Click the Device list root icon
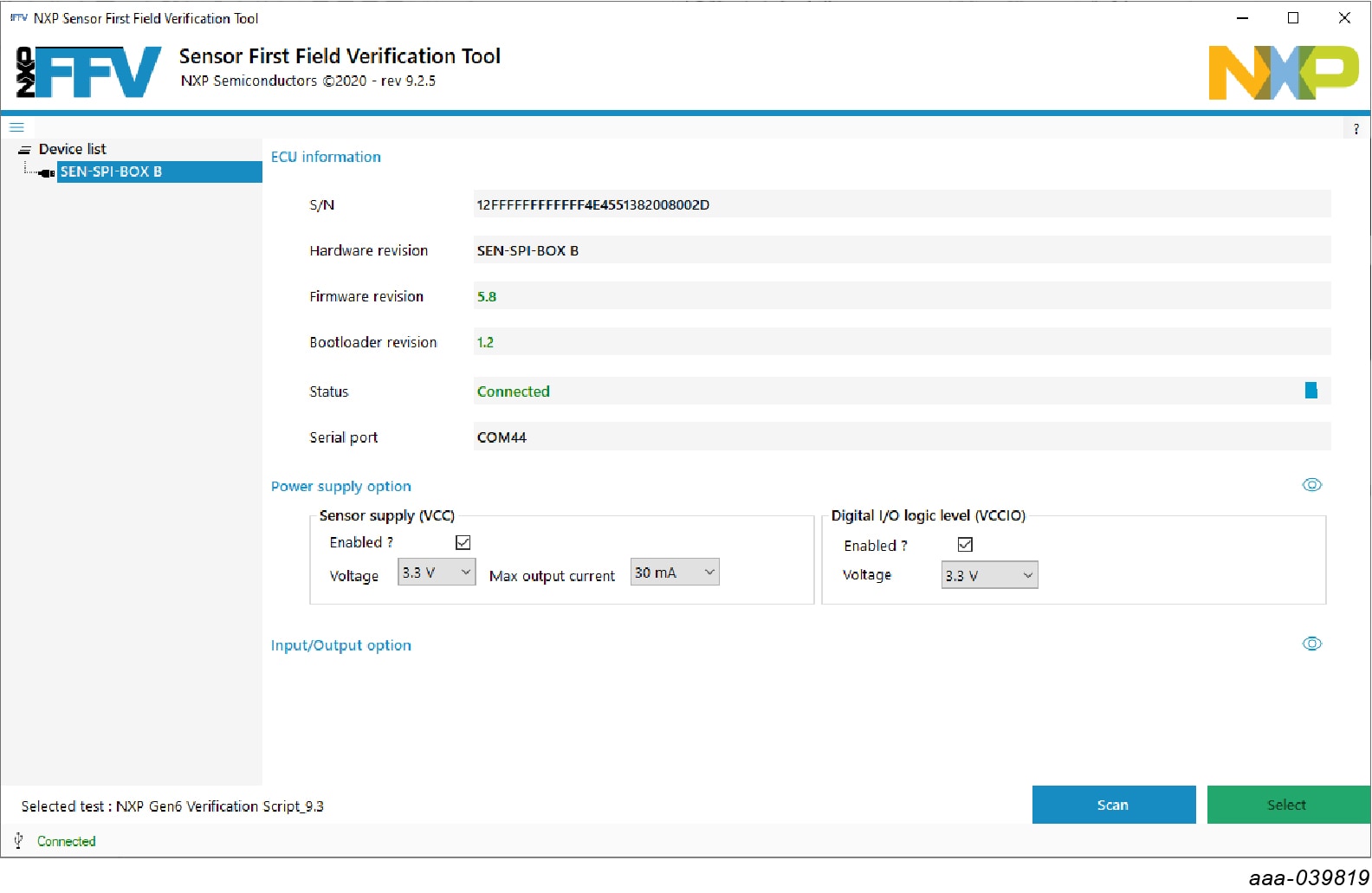1372x893 pixels. coord(24,150)
